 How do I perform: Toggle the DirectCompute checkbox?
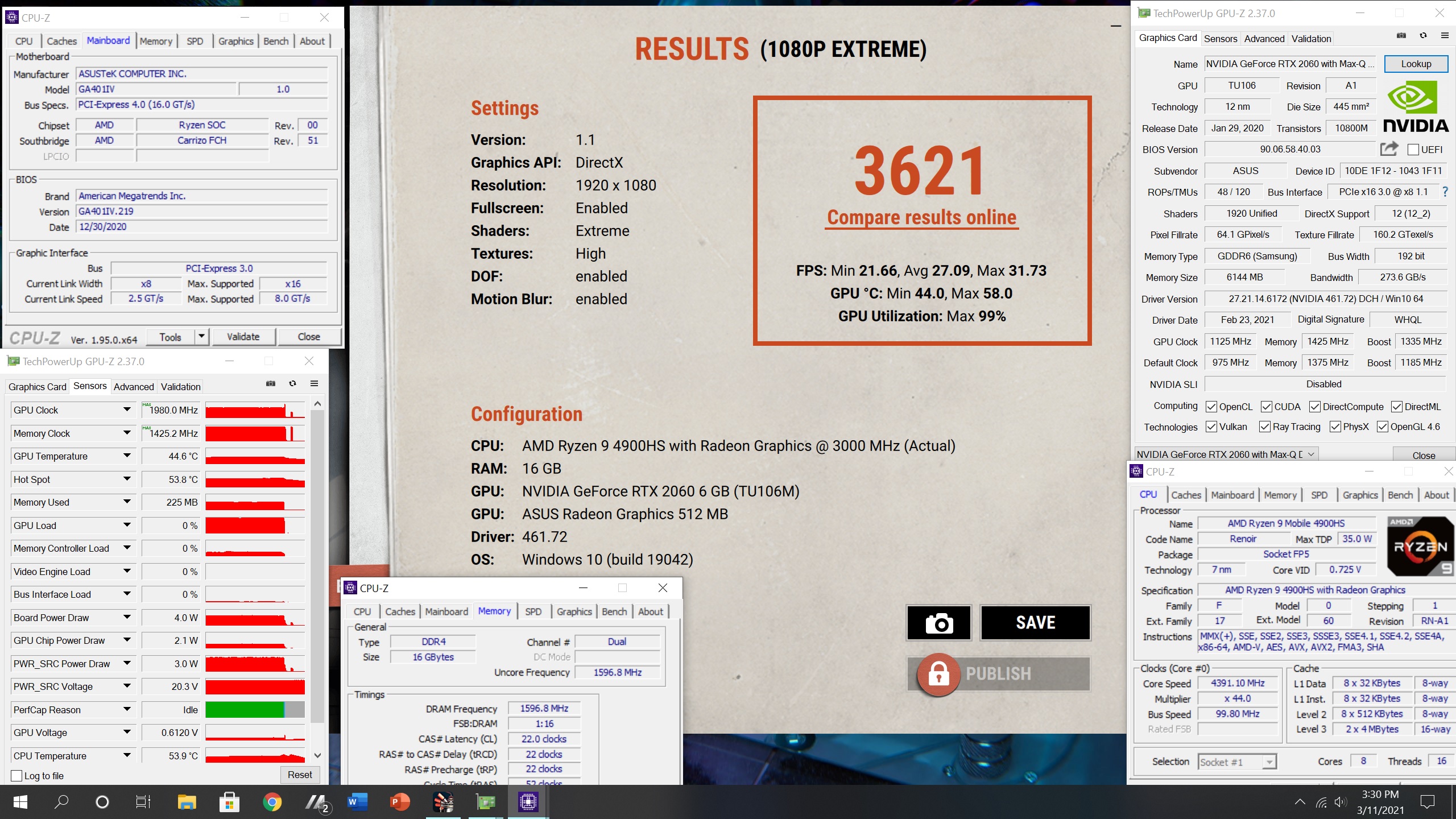point(1315,407)
